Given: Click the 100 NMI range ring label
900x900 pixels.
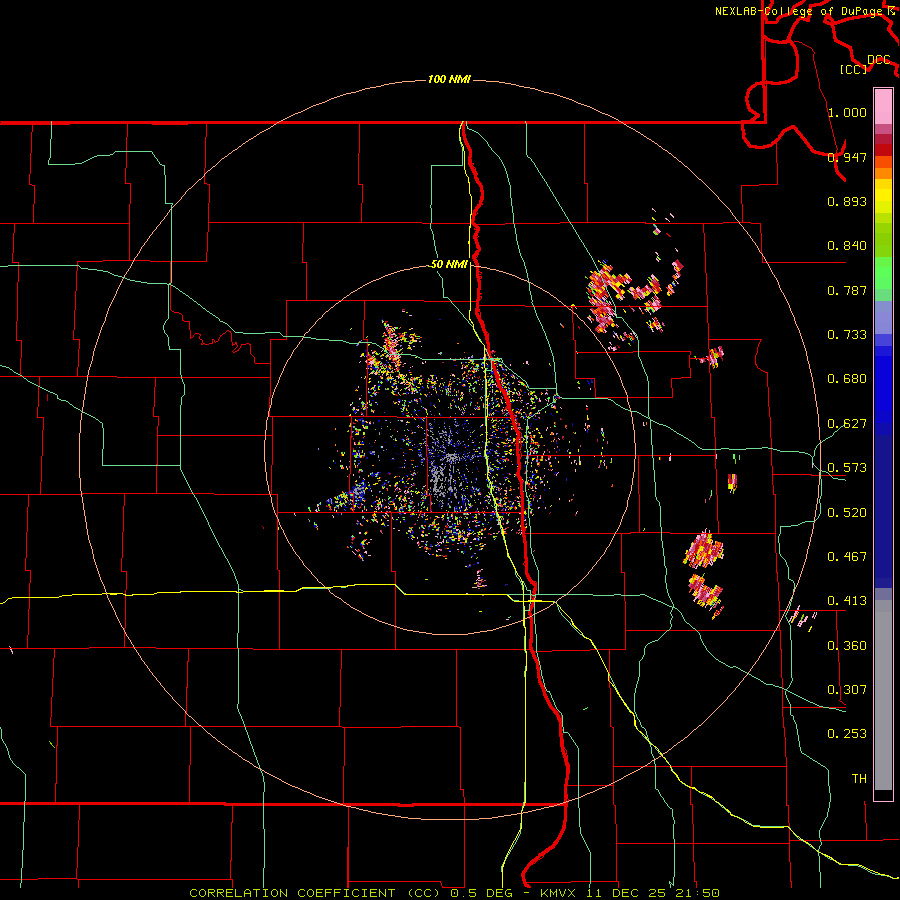Looking at the screenshot, I should click(x=449, y=79).
